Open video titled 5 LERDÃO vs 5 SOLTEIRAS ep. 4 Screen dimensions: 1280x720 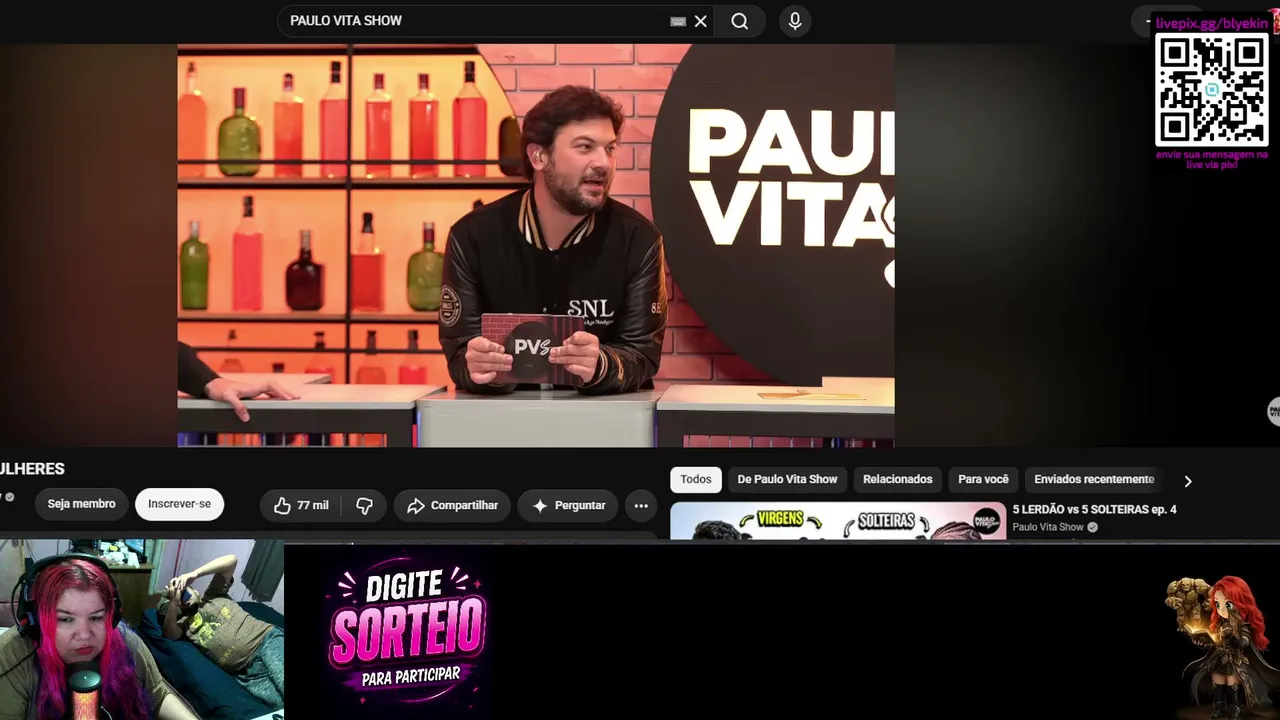point(1094,510)
